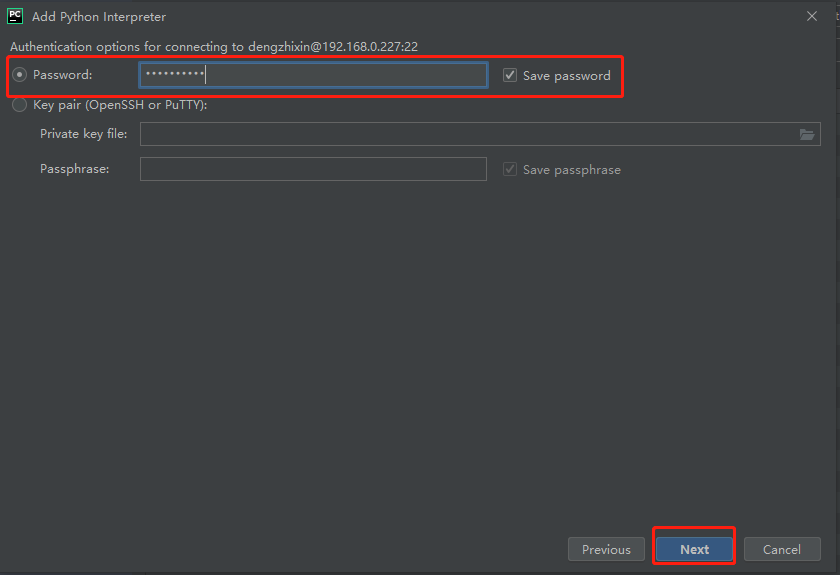Toggle the Save passphrase checkbox
Viewport: 840px width, 575px height.
point(510,170)
